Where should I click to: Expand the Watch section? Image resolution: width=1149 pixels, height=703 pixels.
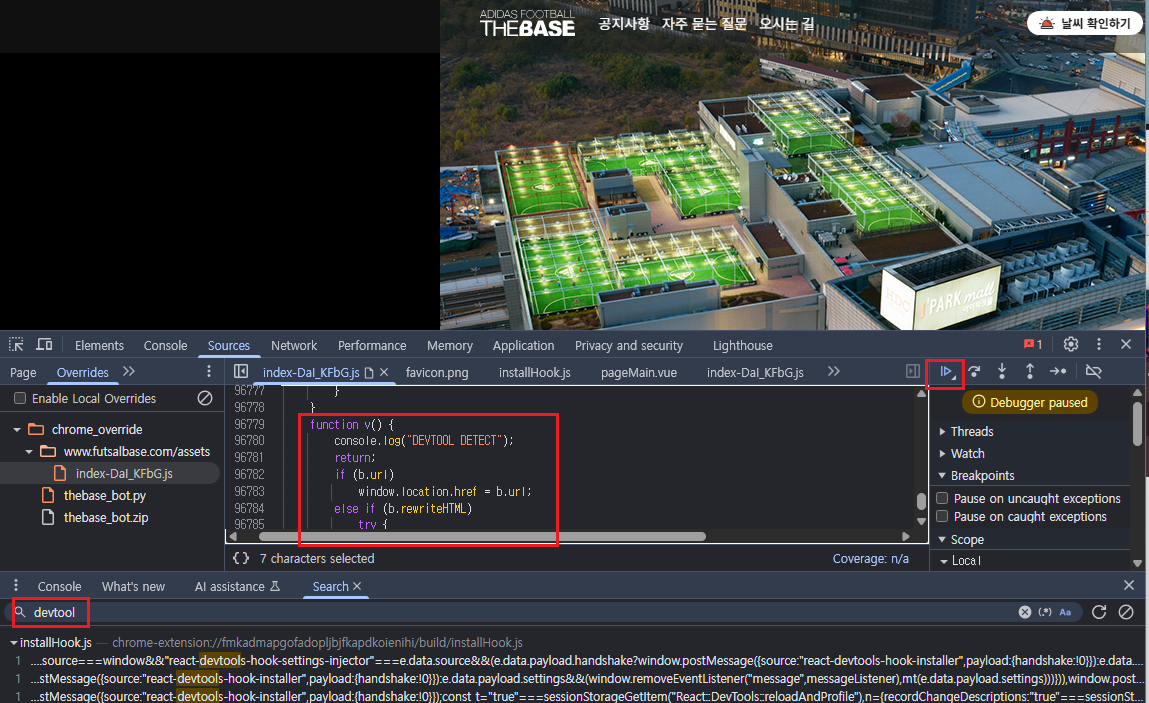point(967,454)
